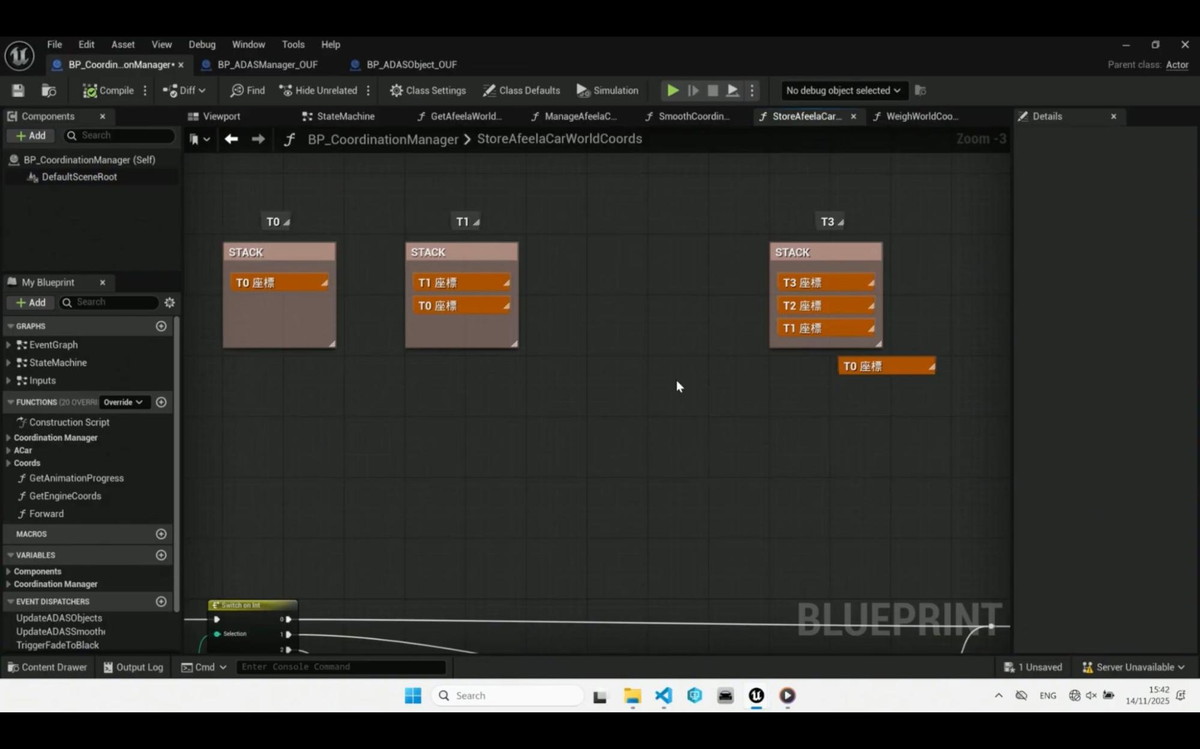Toggle Hide Unrelated nodes
The image size is (1200, 749).
pyautogui.click(x=319, y=90)
